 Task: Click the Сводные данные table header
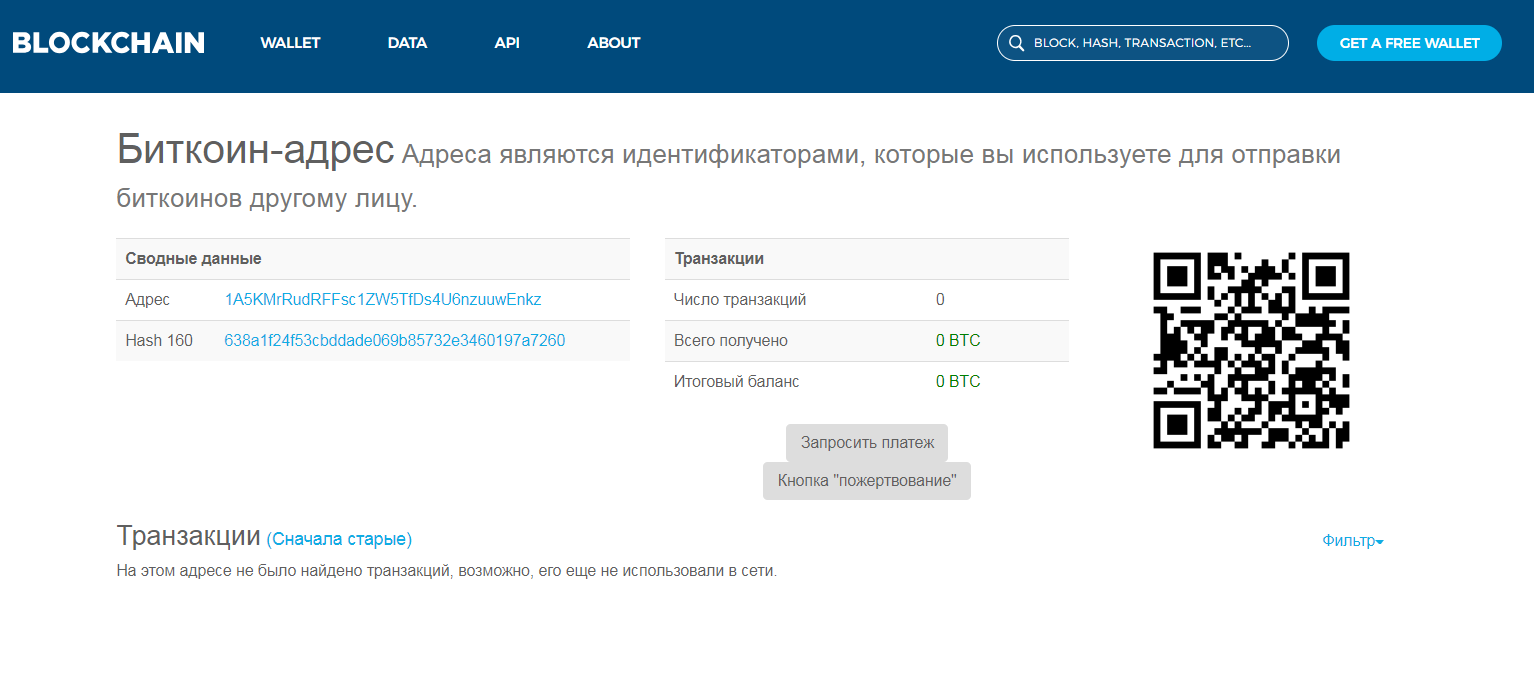coord(194,259)
